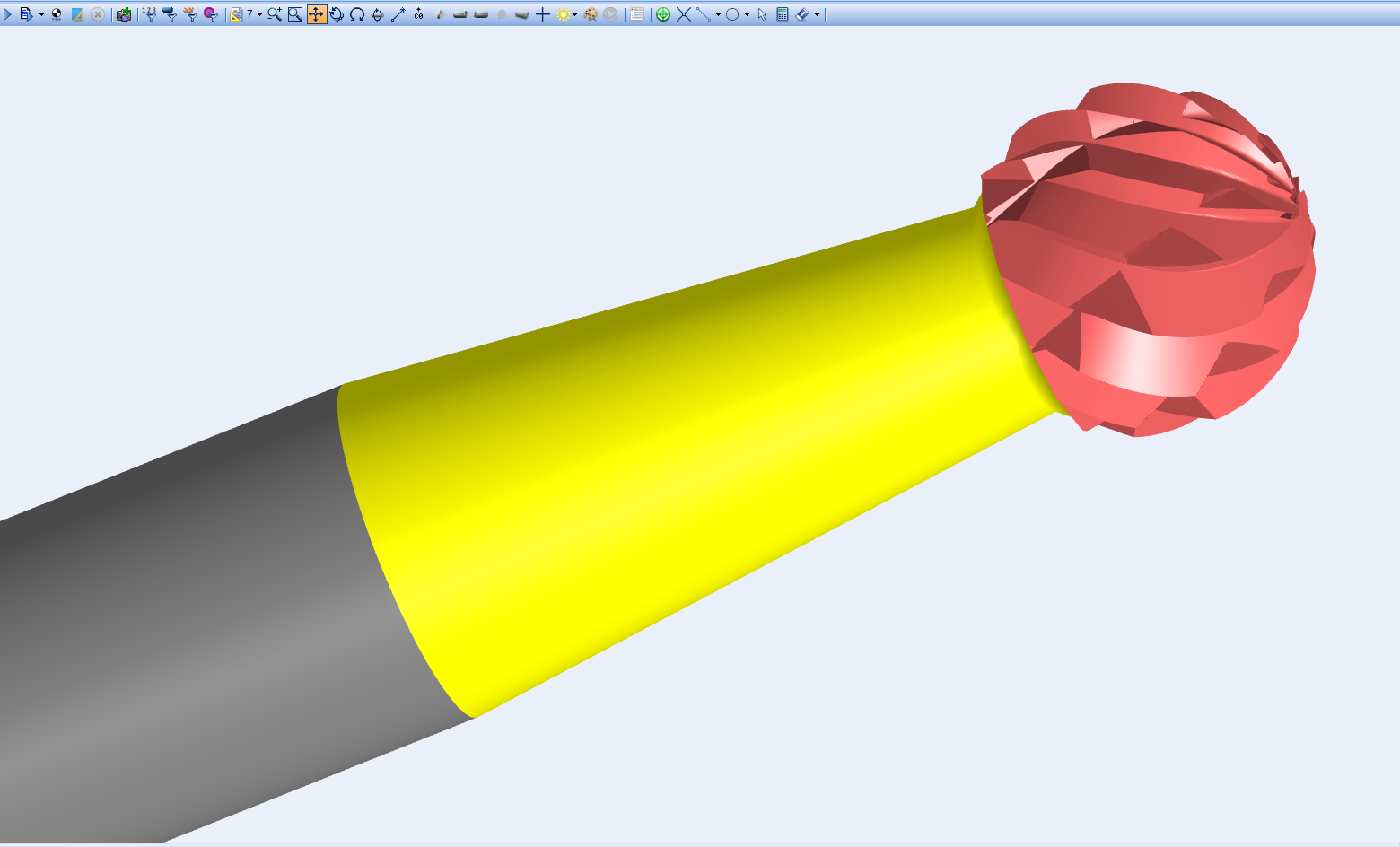
Task: Toggle the blue plus axes display
Action: click(x=543, y=14)
